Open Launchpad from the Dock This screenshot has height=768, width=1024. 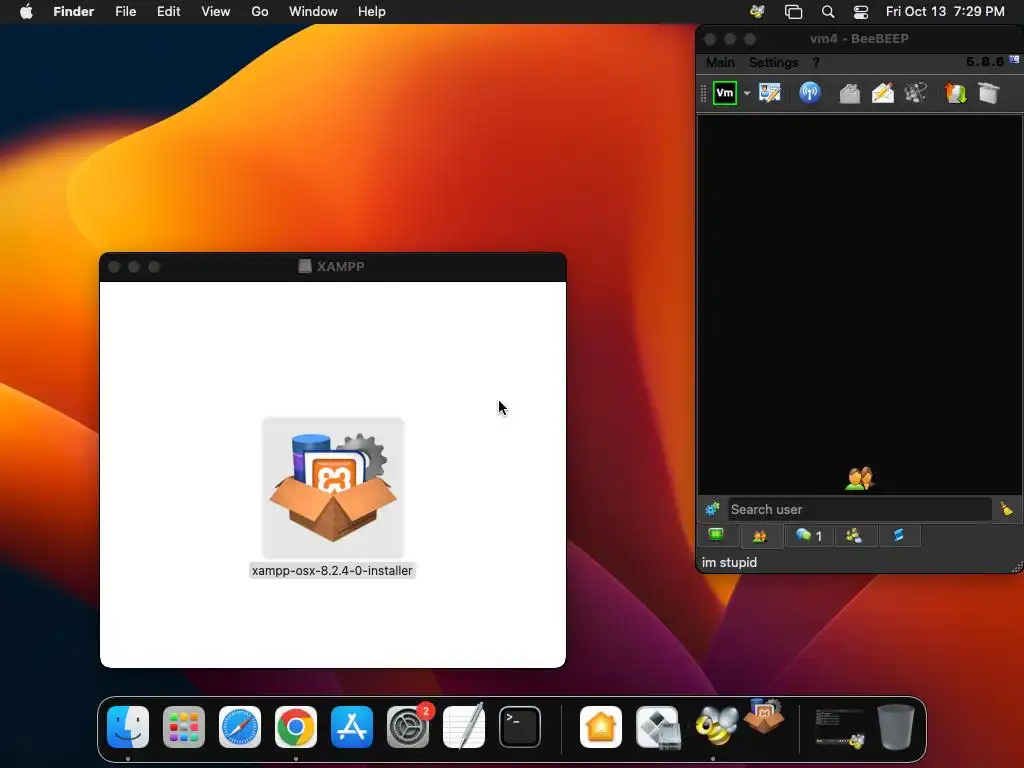click(x=184, y=727)
